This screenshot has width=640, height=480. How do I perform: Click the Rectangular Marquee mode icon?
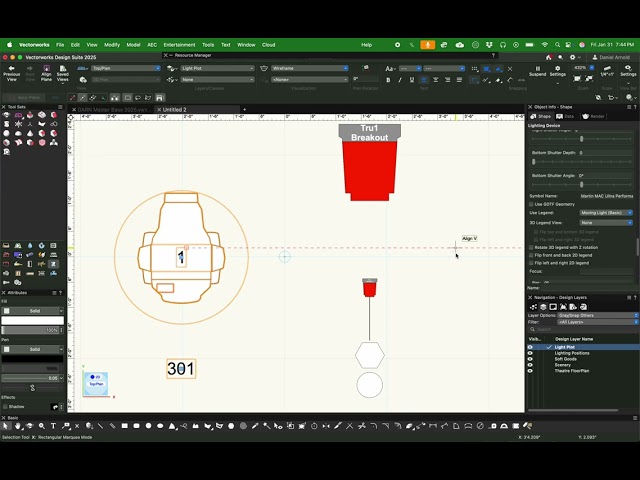[x=128, y=98]
